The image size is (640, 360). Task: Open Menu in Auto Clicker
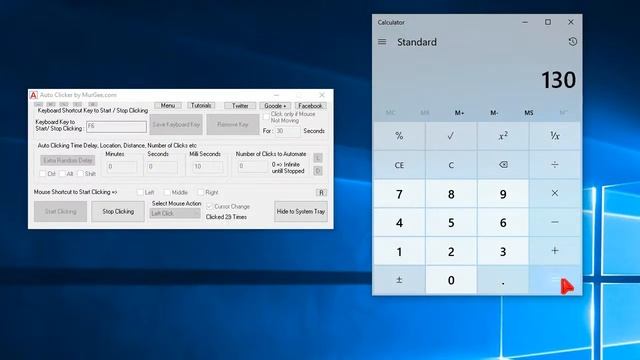(168, 105)
